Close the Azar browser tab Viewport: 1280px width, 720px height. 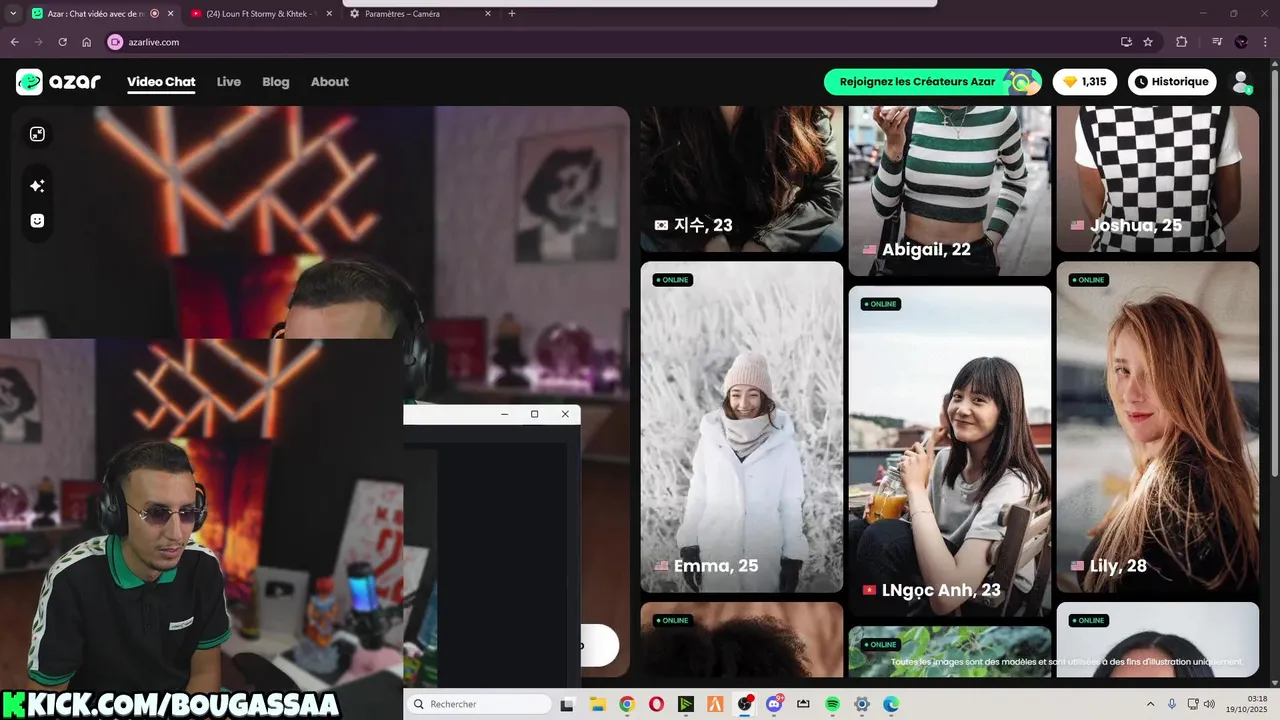click(x=169, y=14)
